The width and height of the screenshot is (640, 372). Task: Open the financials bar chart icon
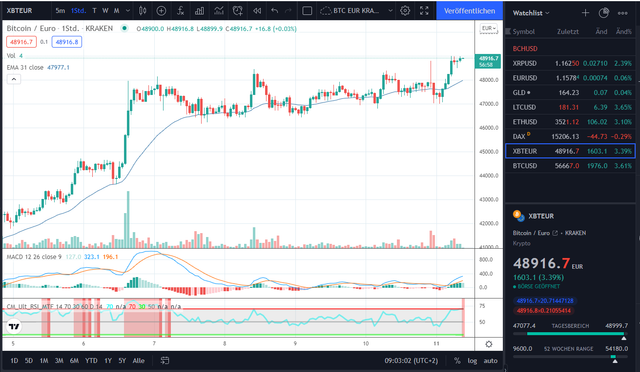[x=200, y=11]
